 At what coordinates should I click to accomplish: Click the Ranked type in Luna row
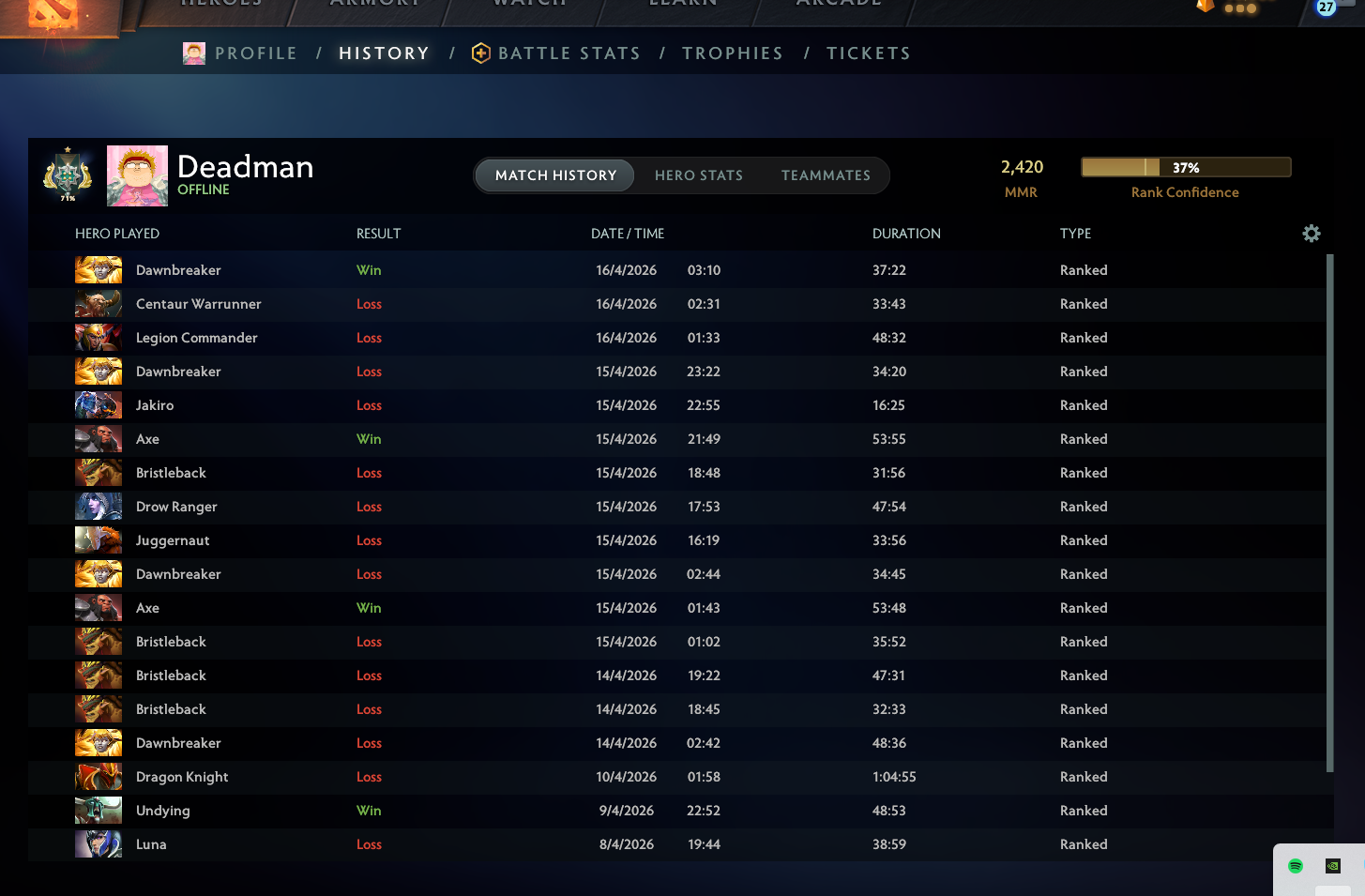pyautogui.click(x=1084, y=844)
